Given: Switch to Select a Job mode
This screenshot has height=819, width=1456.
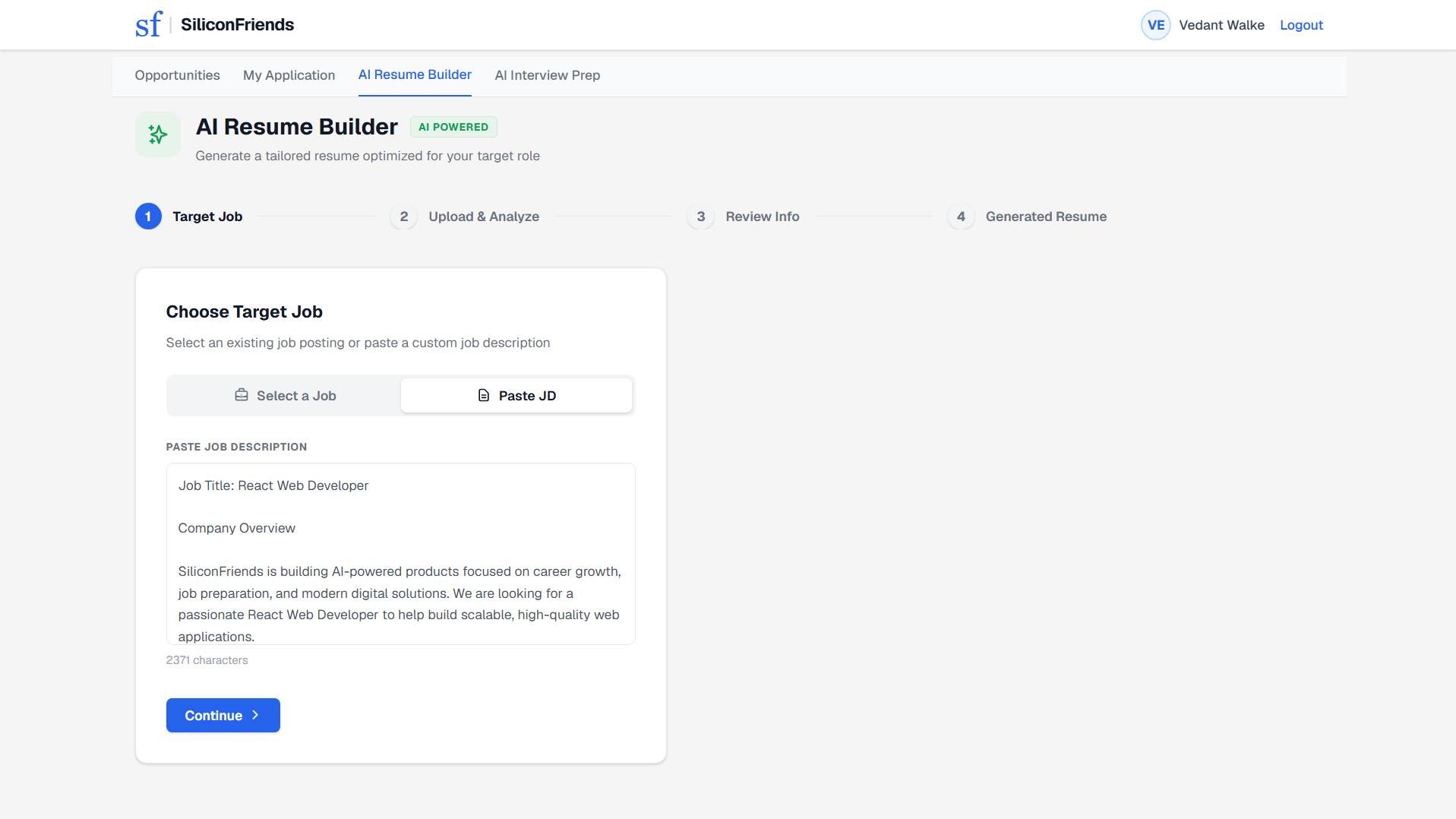Looking at the screenshot, I should pos(285,395).
